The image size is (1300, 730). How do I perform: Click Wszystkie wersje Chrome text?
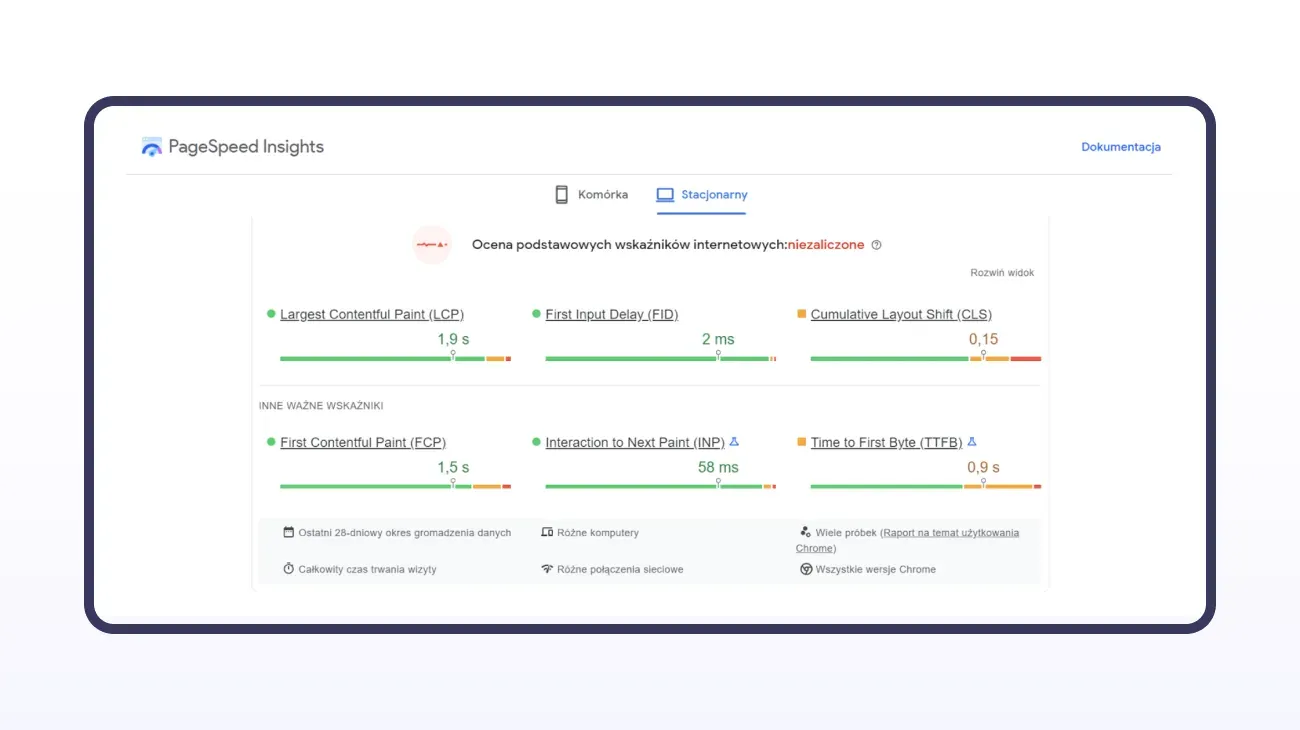[x=876, y=569]
